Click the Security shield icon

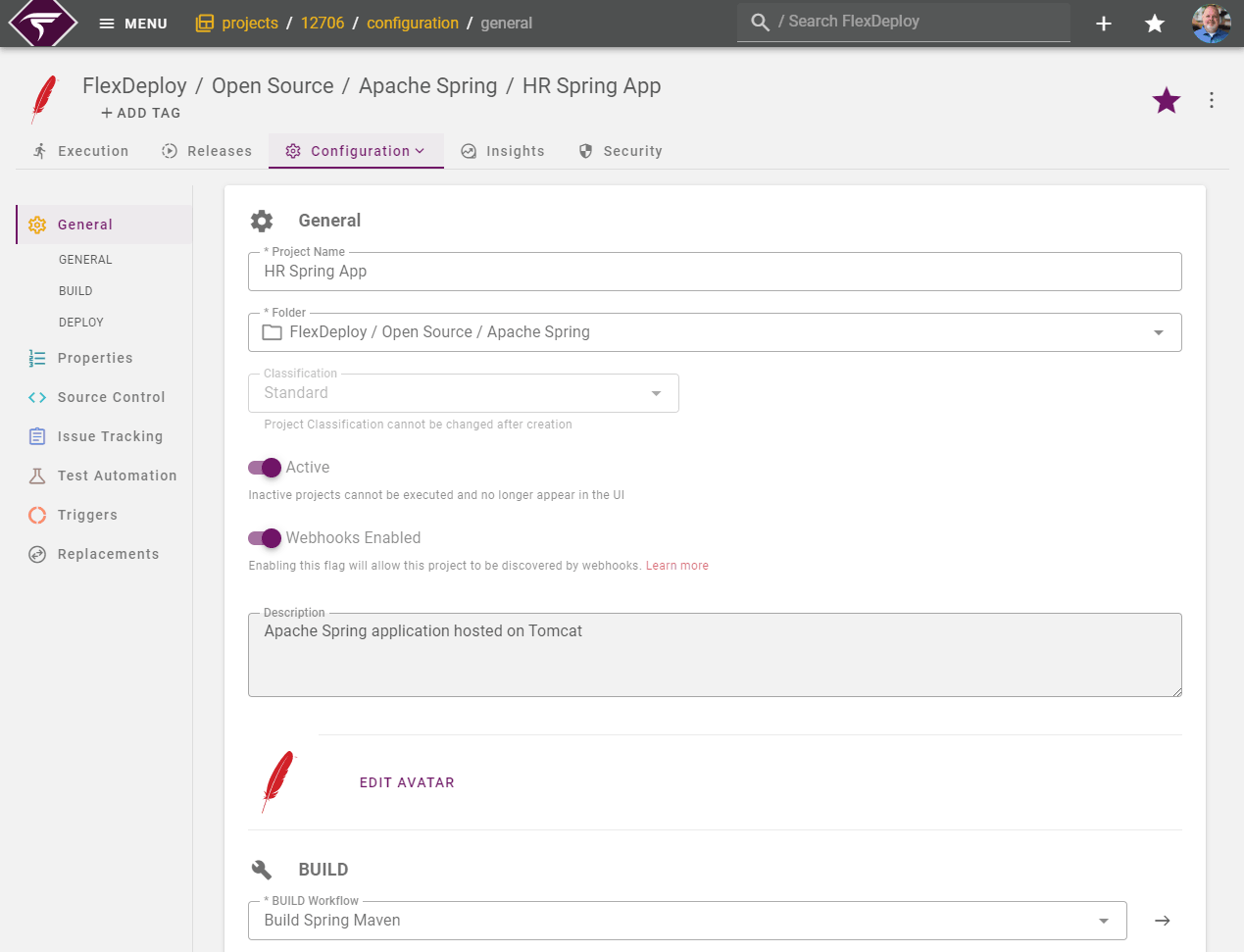586,151
